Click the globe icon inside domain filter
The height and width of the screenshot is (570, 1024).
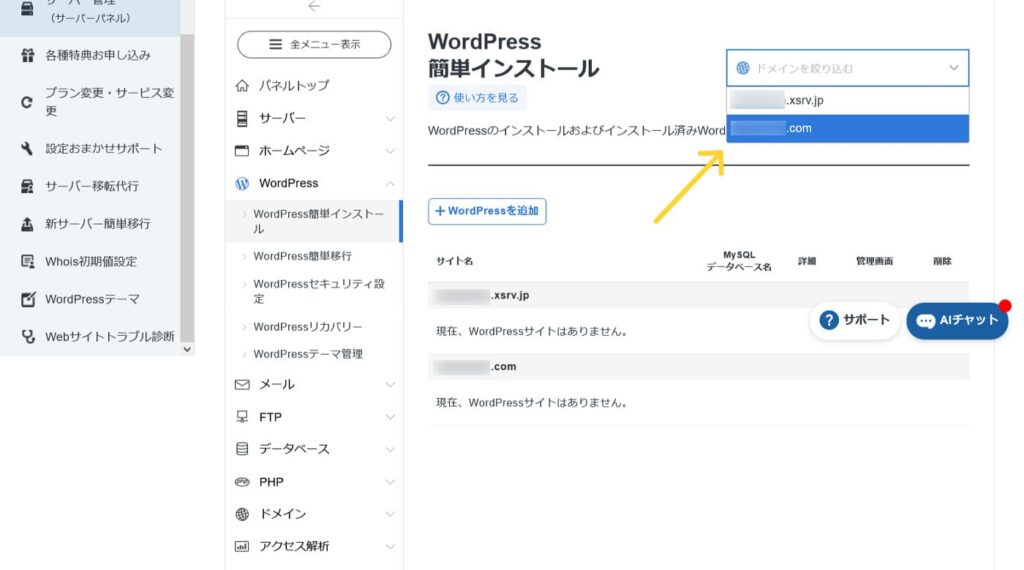(743, 68)
